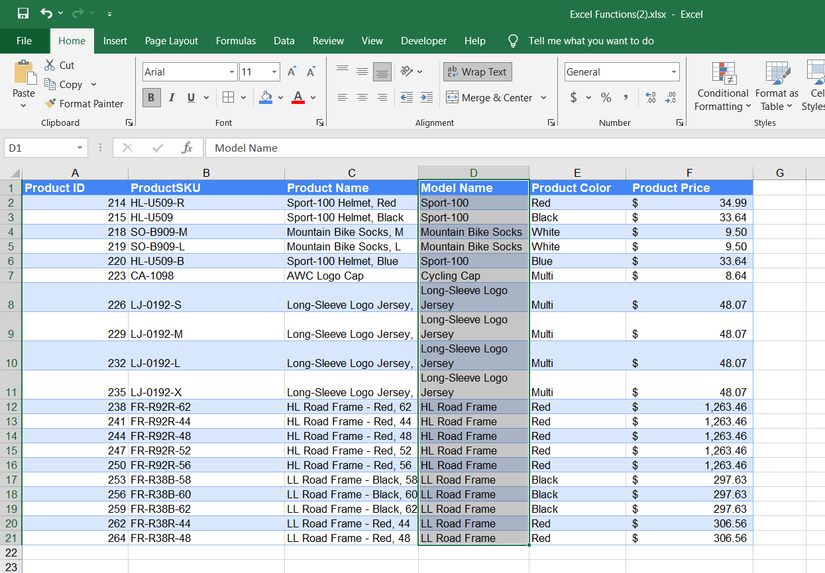Viewport: 825px width, 573px height.
Task: Save the workbook using the disk icon
Action: point(23,14)
